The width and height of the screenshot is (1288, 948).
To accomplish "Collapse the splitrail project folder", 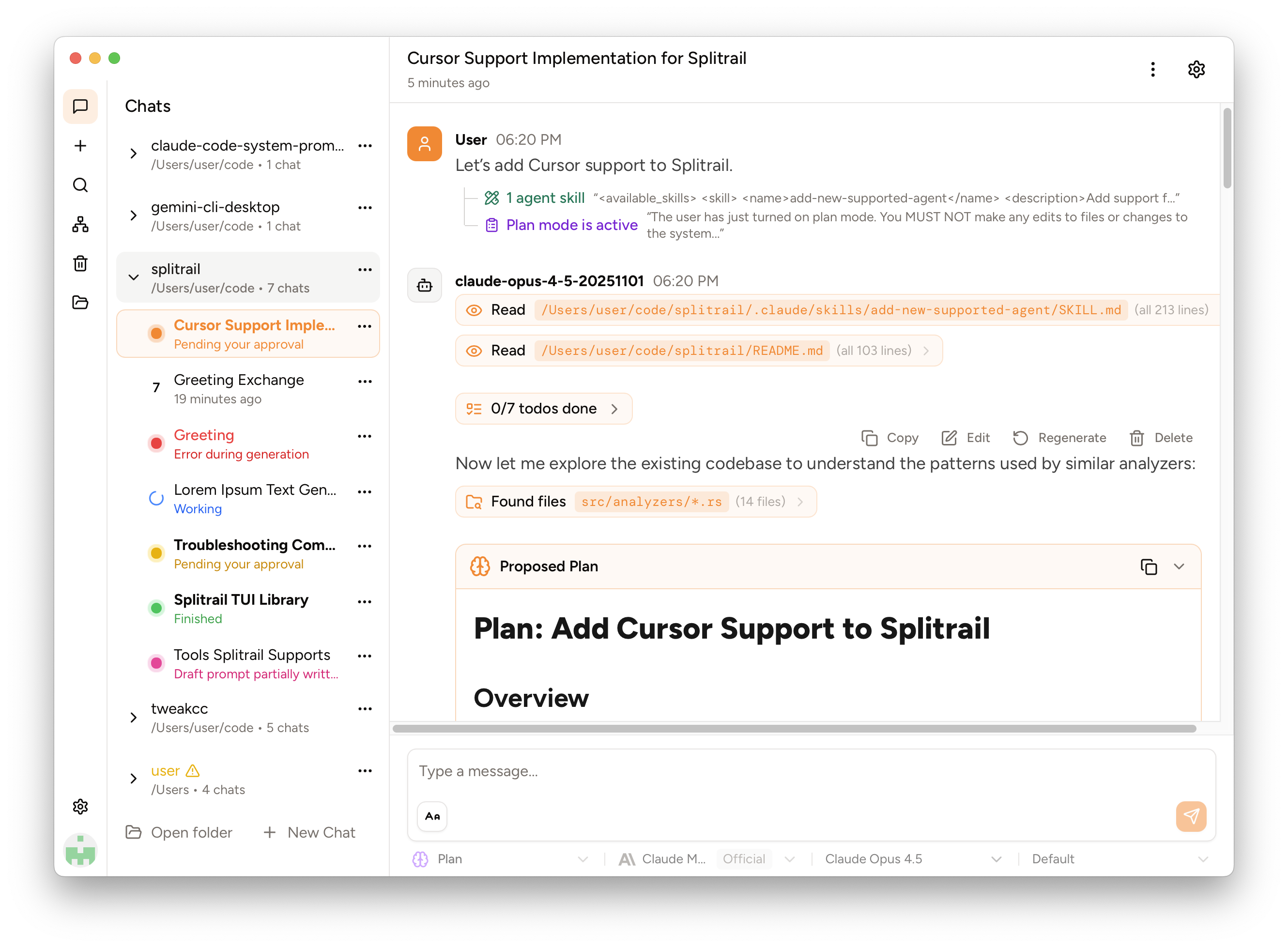I will point(134,277).
